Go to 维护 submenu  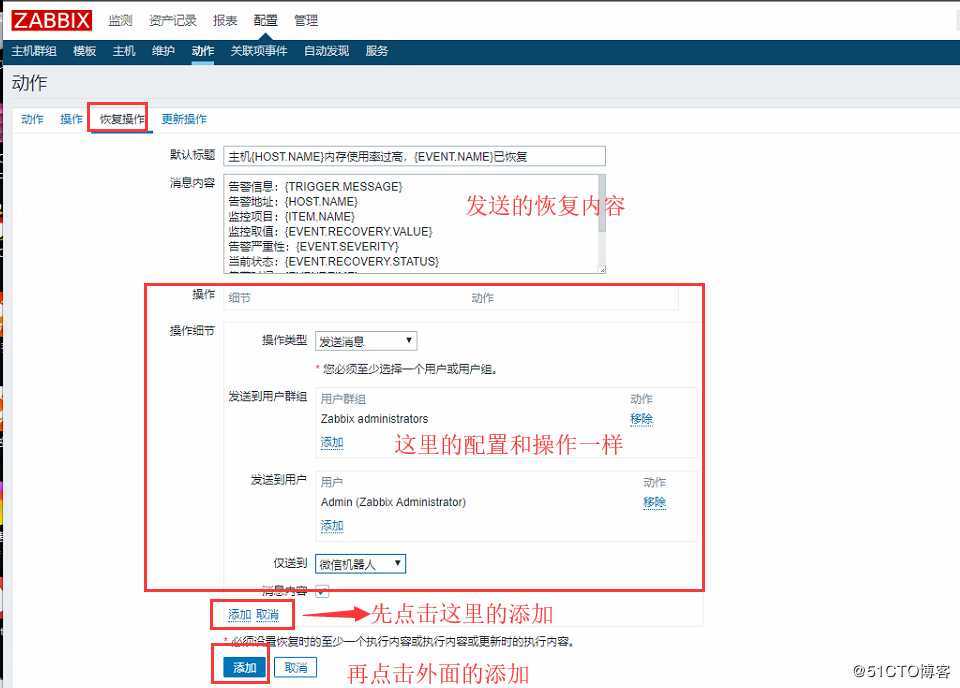[163, 51]
